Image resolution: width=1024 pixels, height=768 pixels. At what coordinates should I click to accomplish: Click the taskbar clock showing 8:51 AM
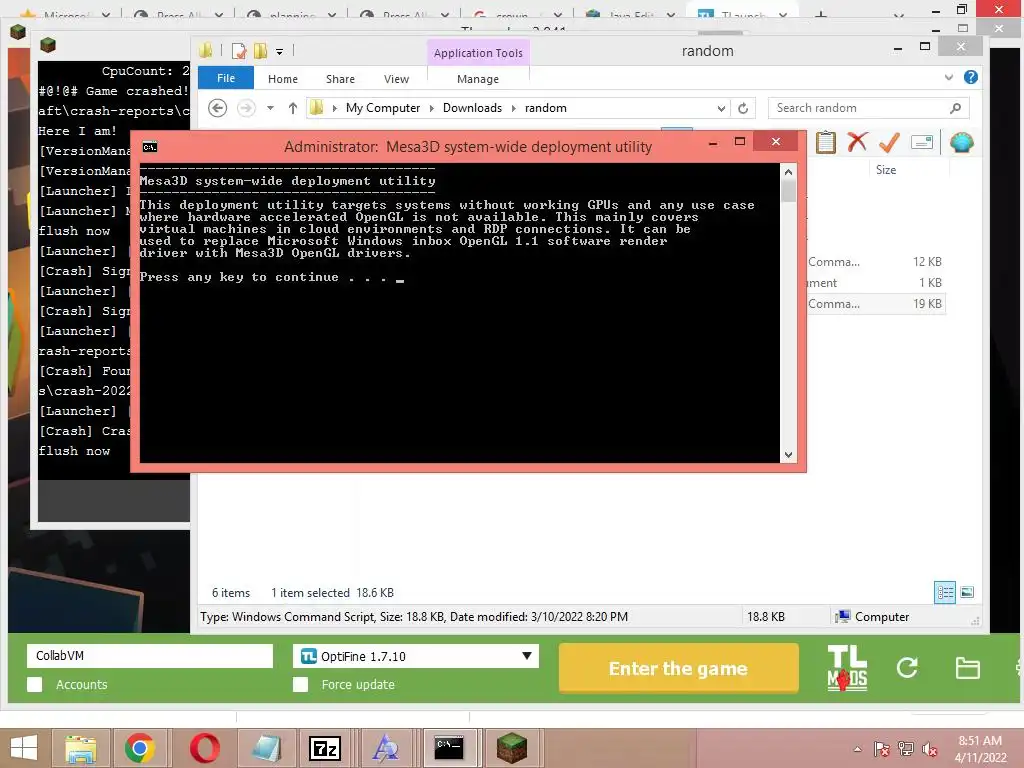(980, 748)
